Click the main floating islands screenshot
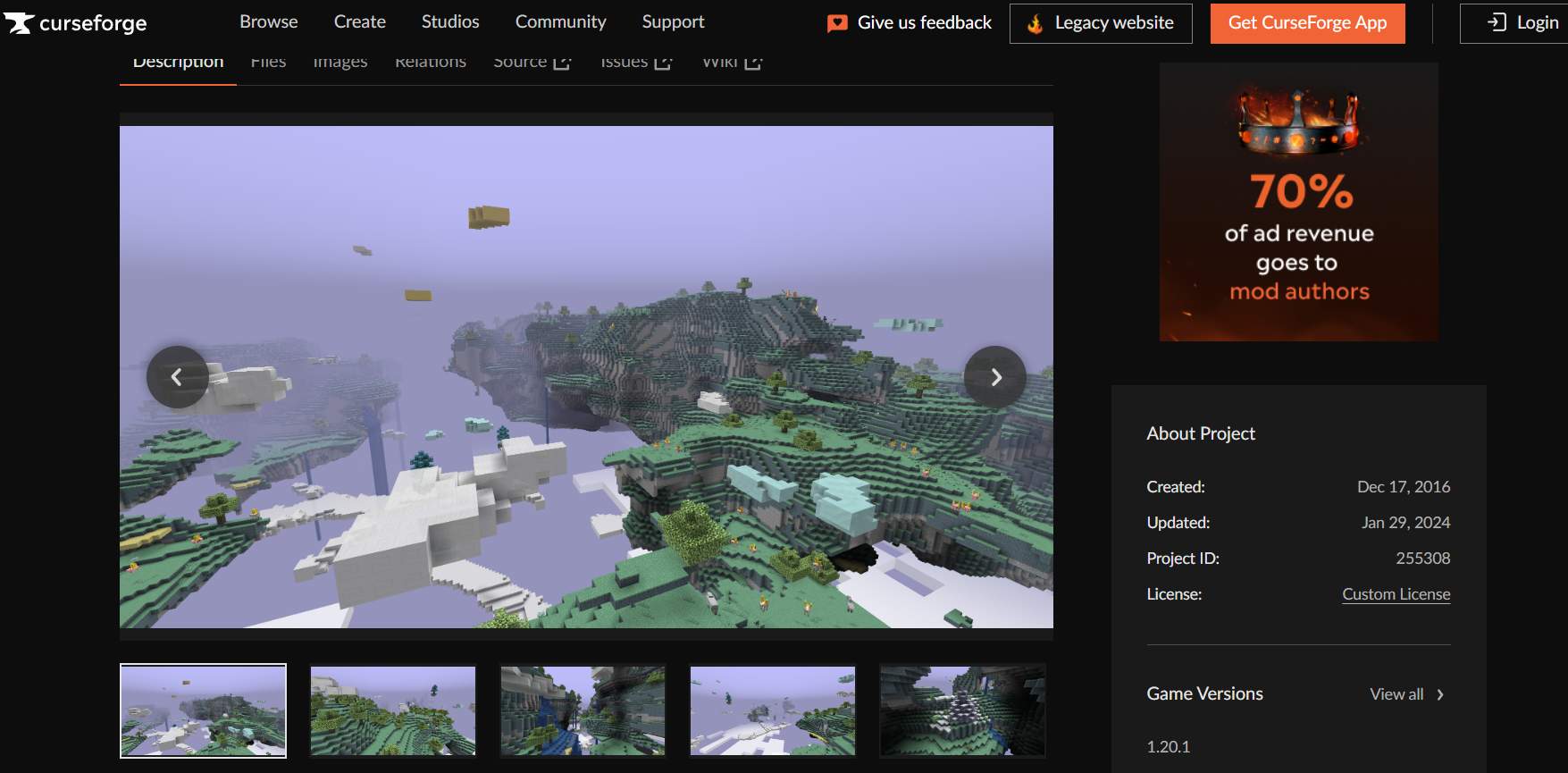The image size is (1568, 773). [586, 377]
